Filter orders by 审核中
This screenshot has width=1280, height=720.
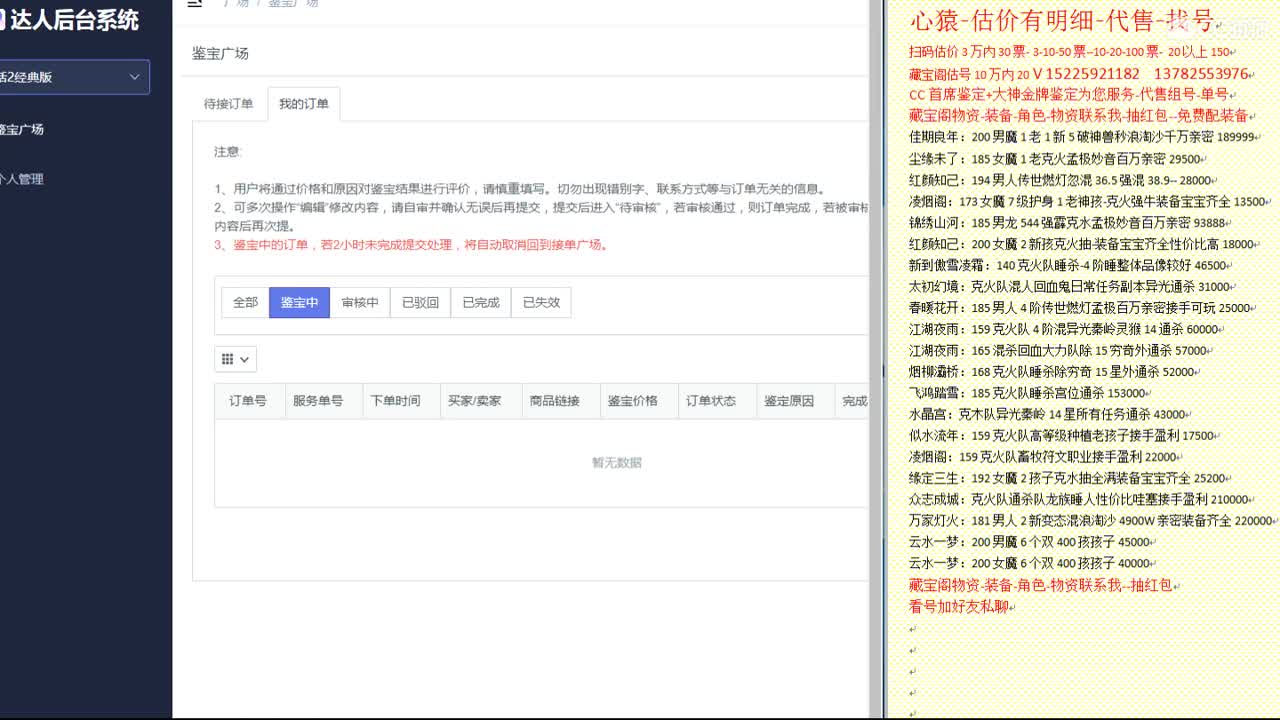coord(360,302)
